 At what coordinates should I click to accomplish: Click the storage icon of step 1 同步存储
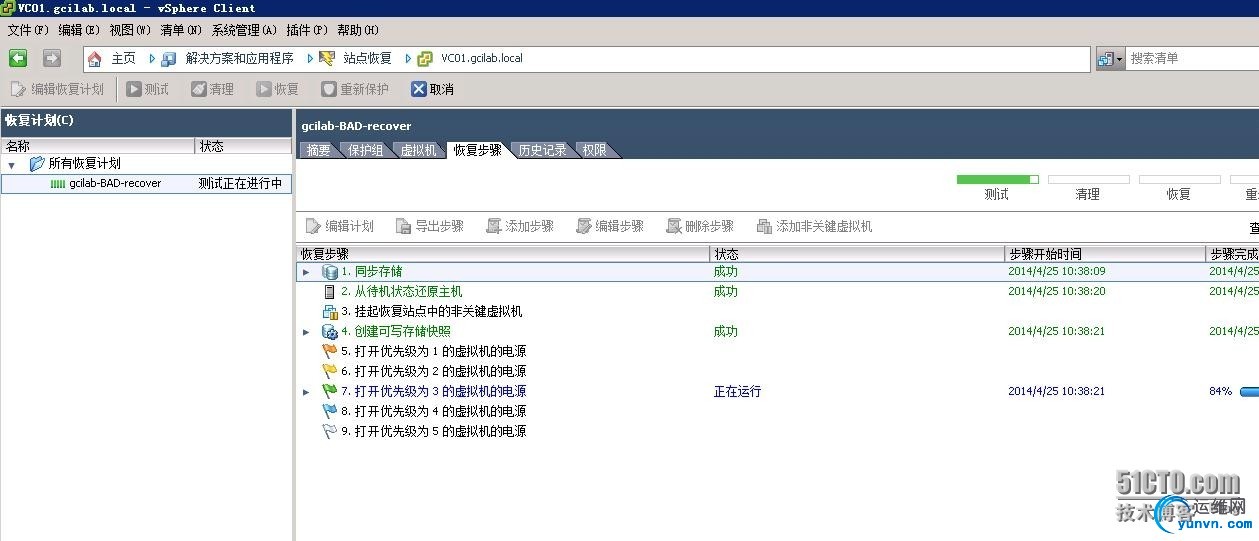click(330, 271)
